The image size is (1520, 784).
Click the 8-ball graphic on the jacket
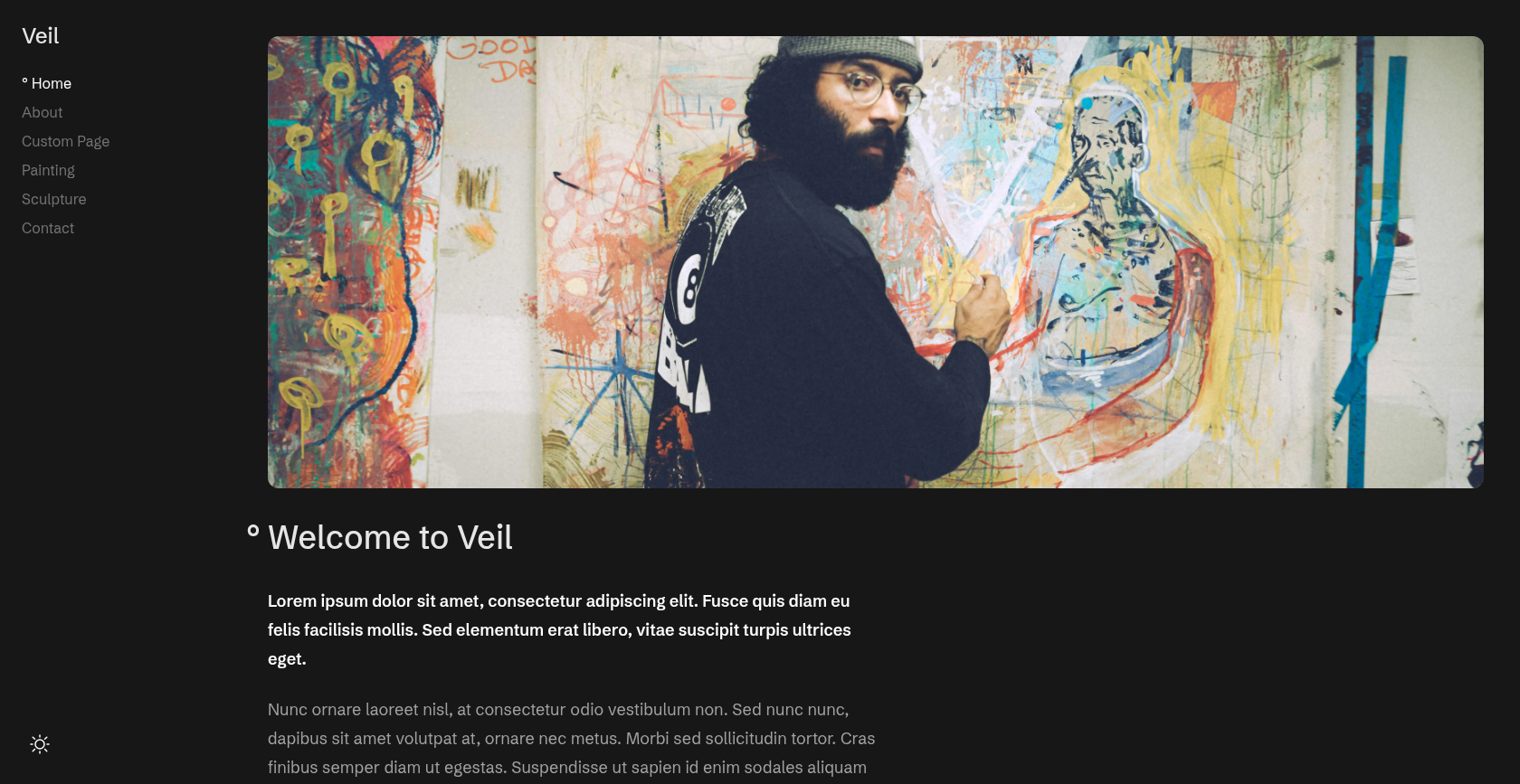(690, 289)
